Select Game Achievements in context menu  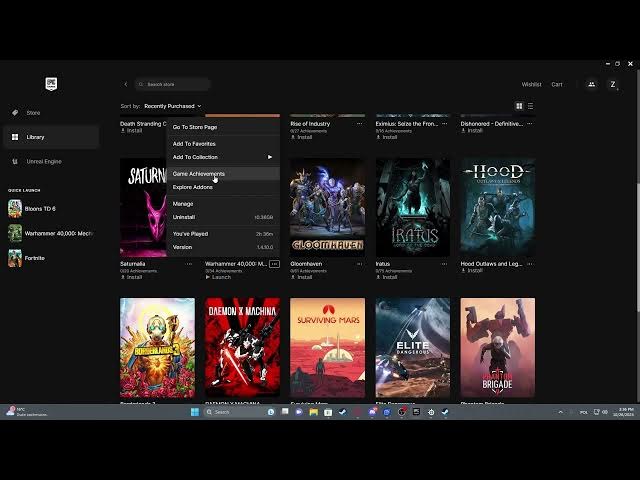tap(223, 174)
